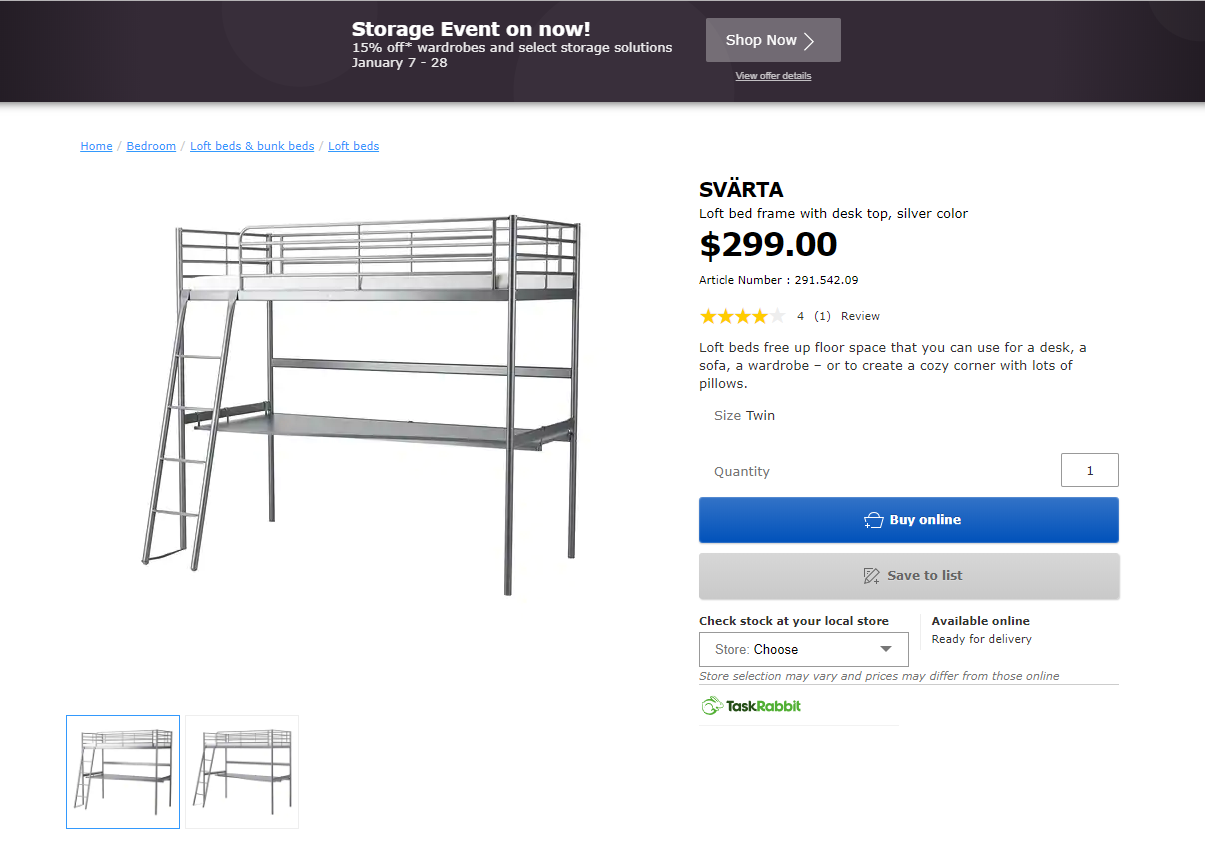Open the Store: Choose dropdown
Screen dimensions: 1205x857
tap(803, 649)
